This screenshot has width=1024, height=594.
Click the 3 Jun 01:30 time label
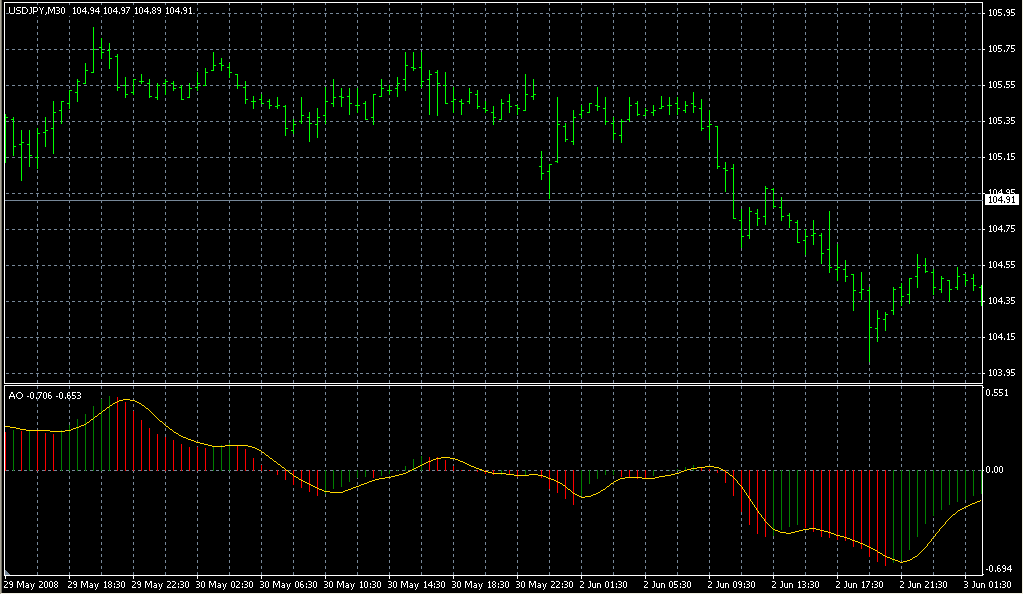pos(990,584)
